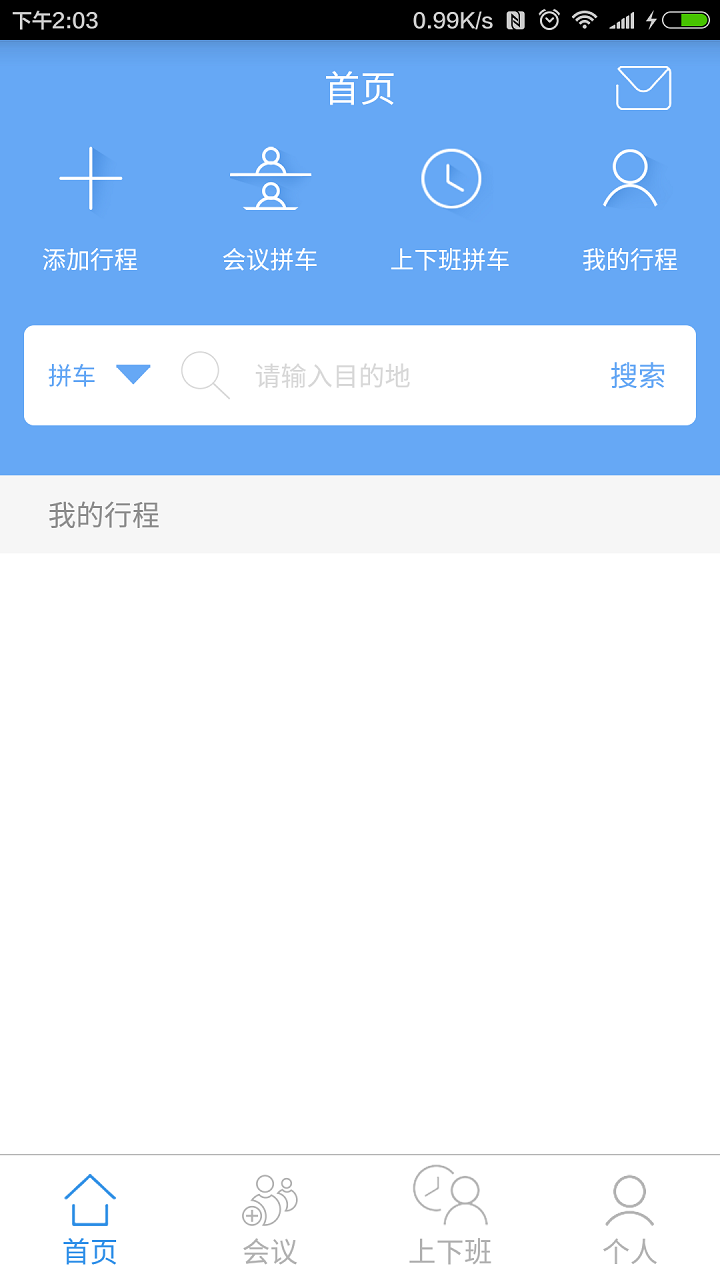This screenshot has width=720, height=1280.
Task: Expand the 拼车 dropdown arrow
Action: click(x=133, y=375)
